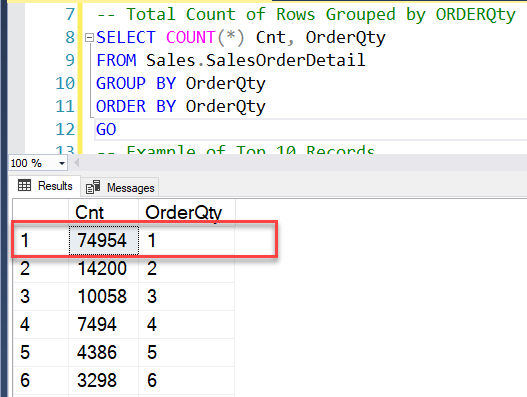The image size is (527, 397).
Task: Click the OrderQty cell in the 14200 row
Action: pyautogui.click(x=187, y=269)
